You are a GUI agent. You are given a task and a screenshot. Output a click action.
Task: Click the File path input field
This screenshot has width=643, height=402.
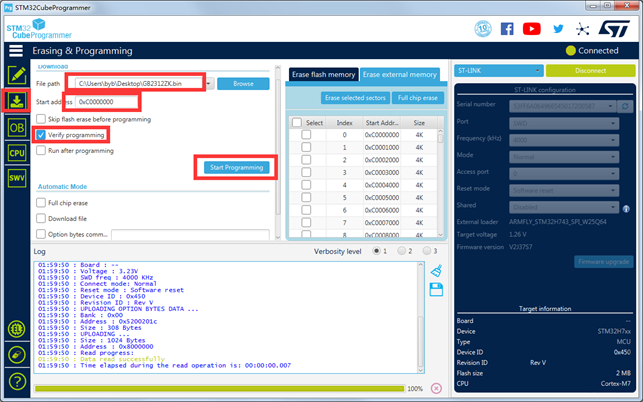coord(140,84)
